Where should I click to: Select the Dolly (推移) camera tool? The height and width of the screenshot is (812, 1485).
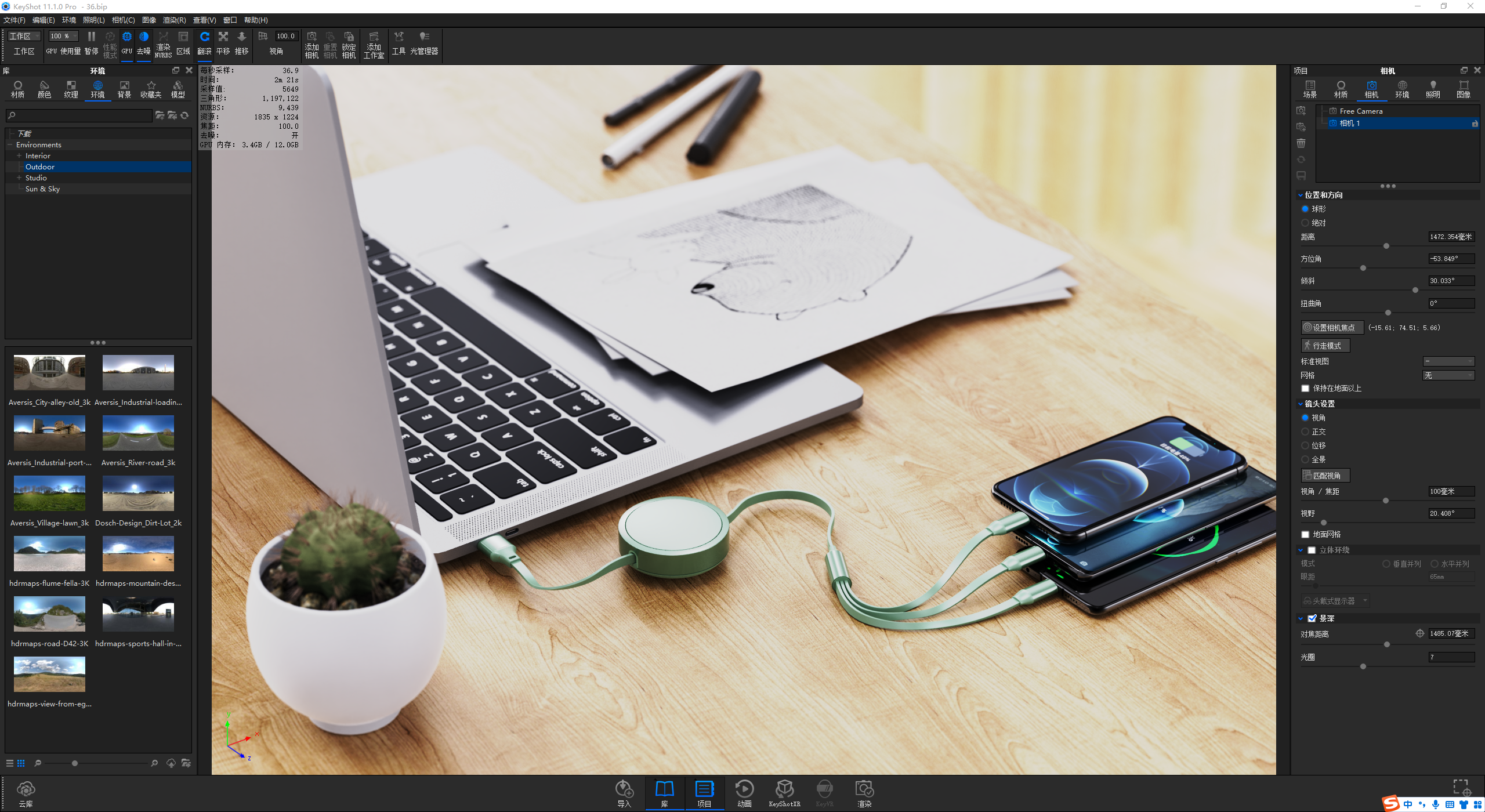pyautogui.click(x=242, y=43)
